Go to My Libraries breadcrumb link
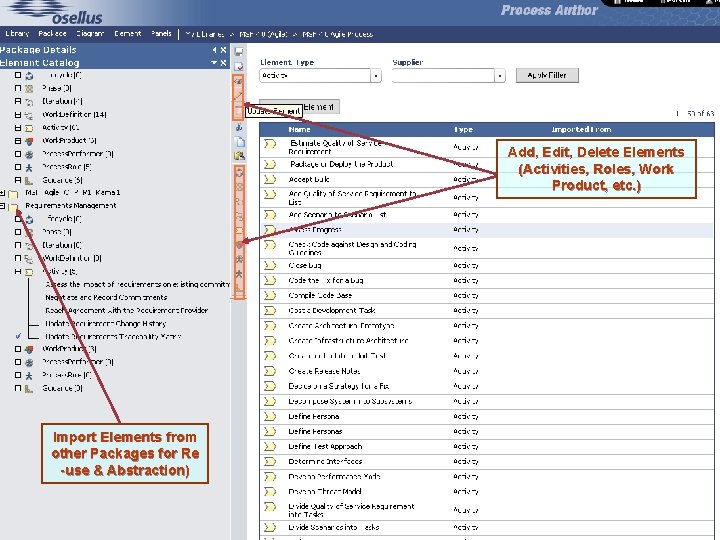 (204, 34)
